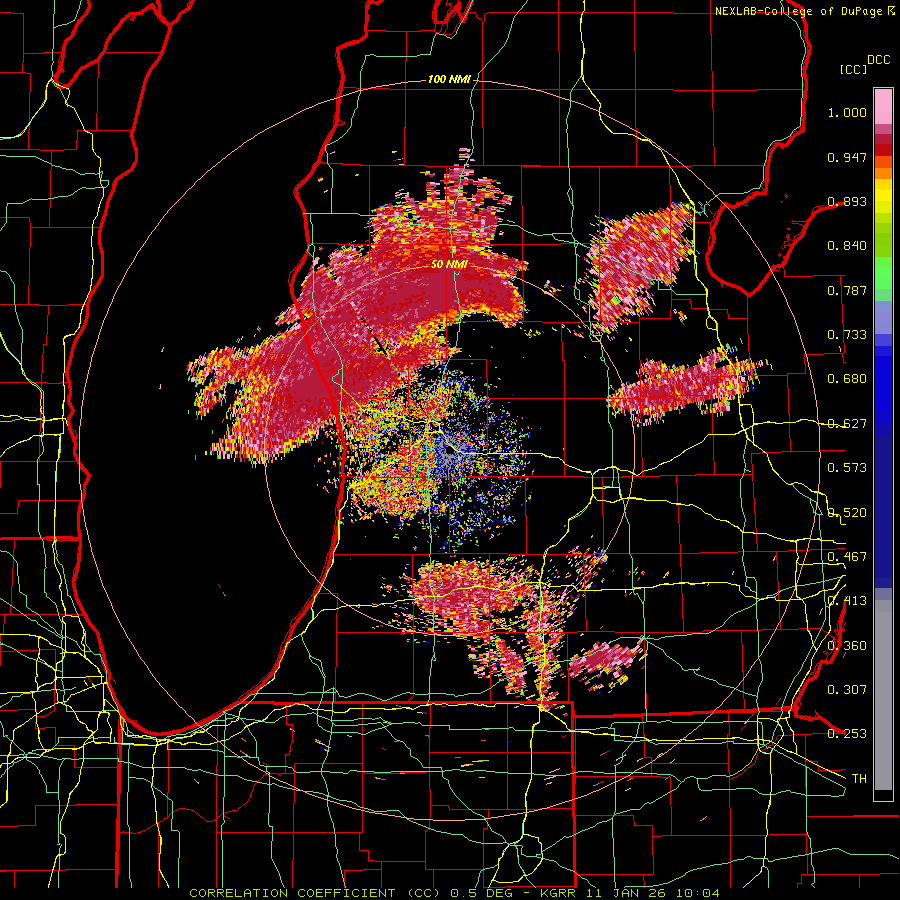Select the 0.733 scale value
The width and height of the screenshot is (900, 900).
pos(847,335)
